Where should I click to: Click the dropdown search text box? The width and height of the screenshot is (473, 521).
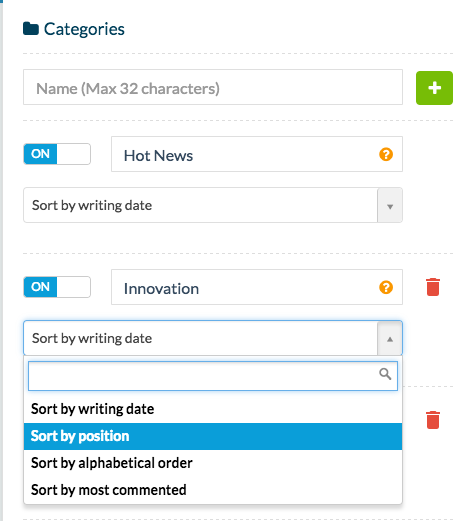coord(213,376)
